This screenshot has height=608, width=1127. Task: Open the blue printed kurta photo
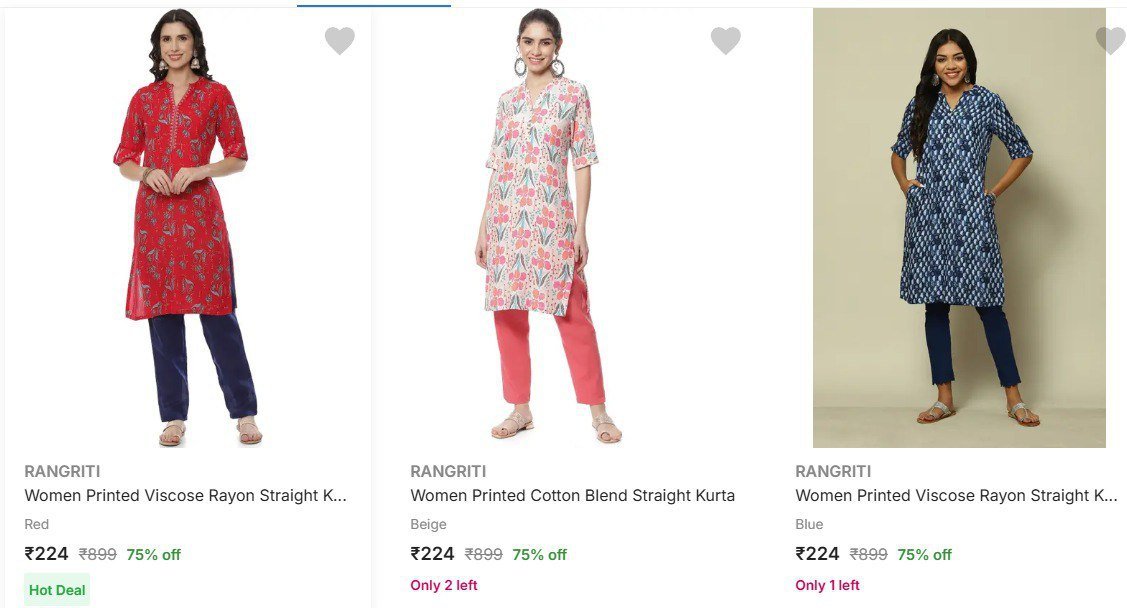click(x=959, y=228)
